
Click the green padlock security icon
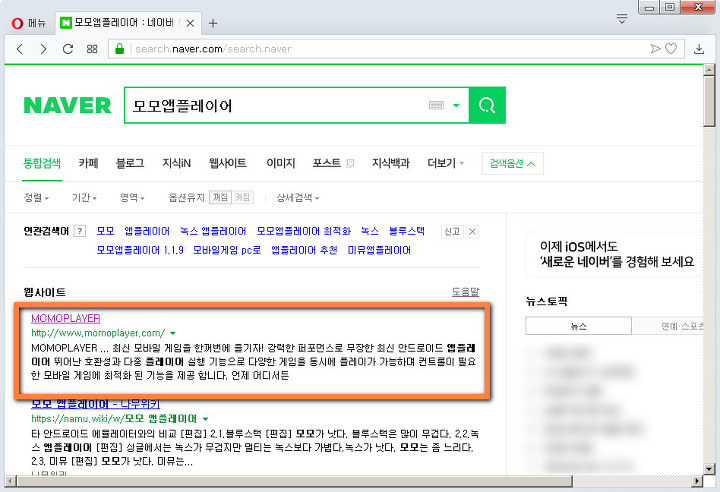(119, 49)
